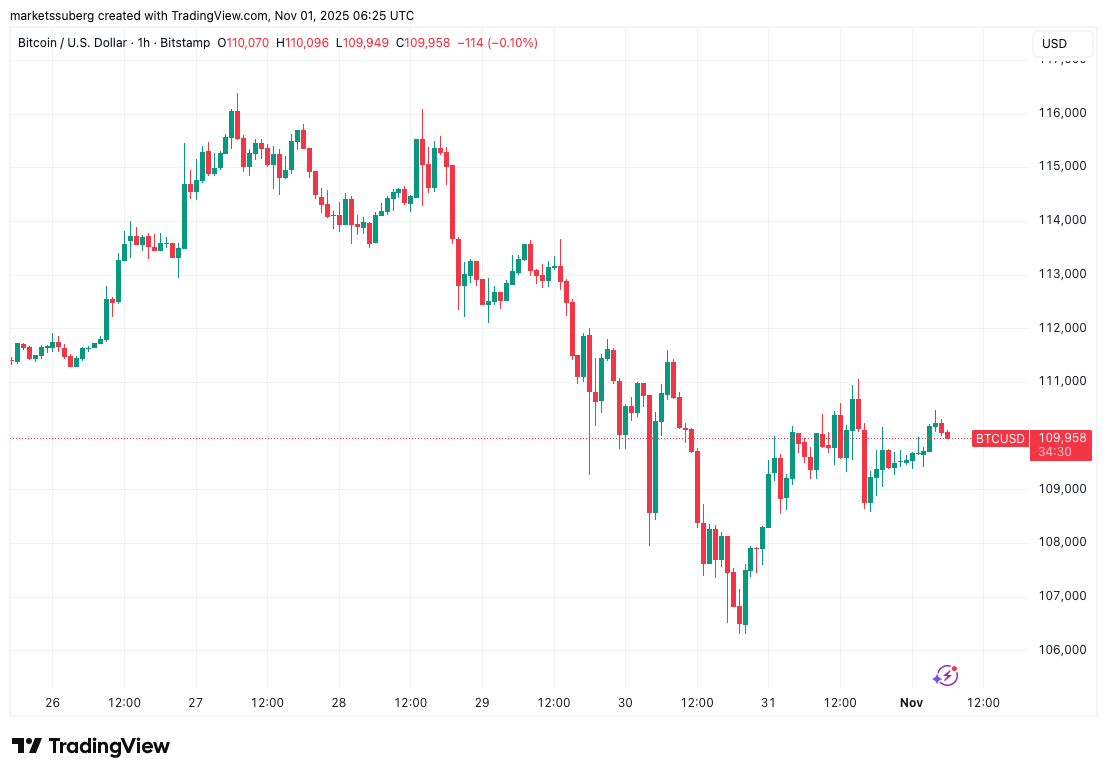Select the 31 date on time axis
This screenshot has width=1107, height=776.
tap(768, 703)
